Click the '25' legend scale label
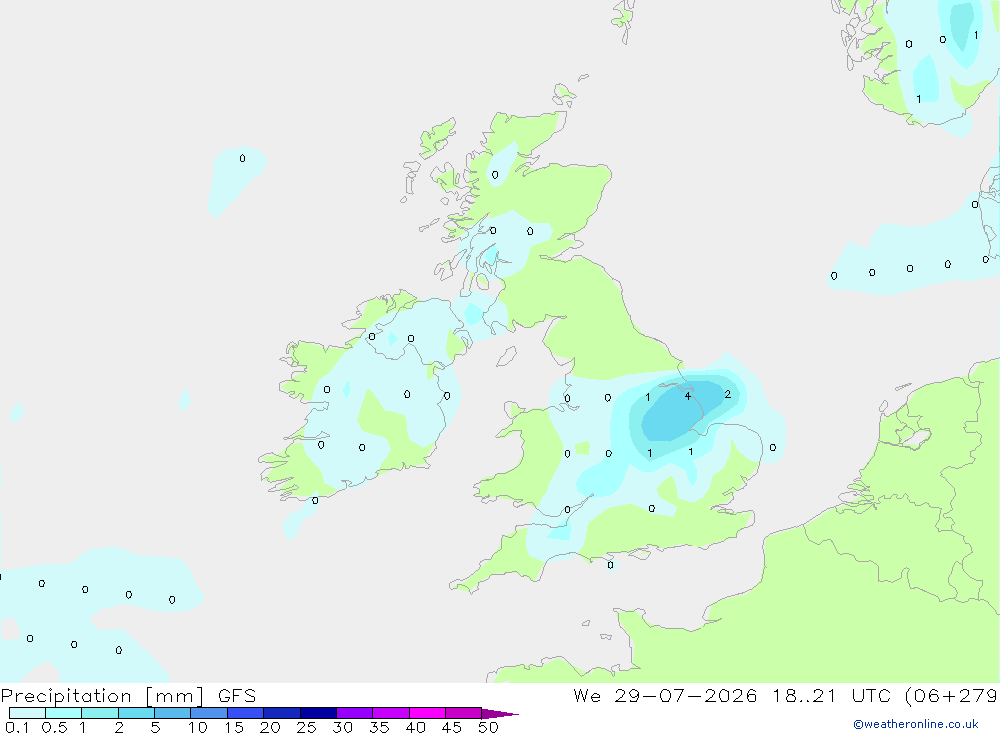Viewport: 1000px width, 733px height. pyautogui.click(x=306, y=727)
